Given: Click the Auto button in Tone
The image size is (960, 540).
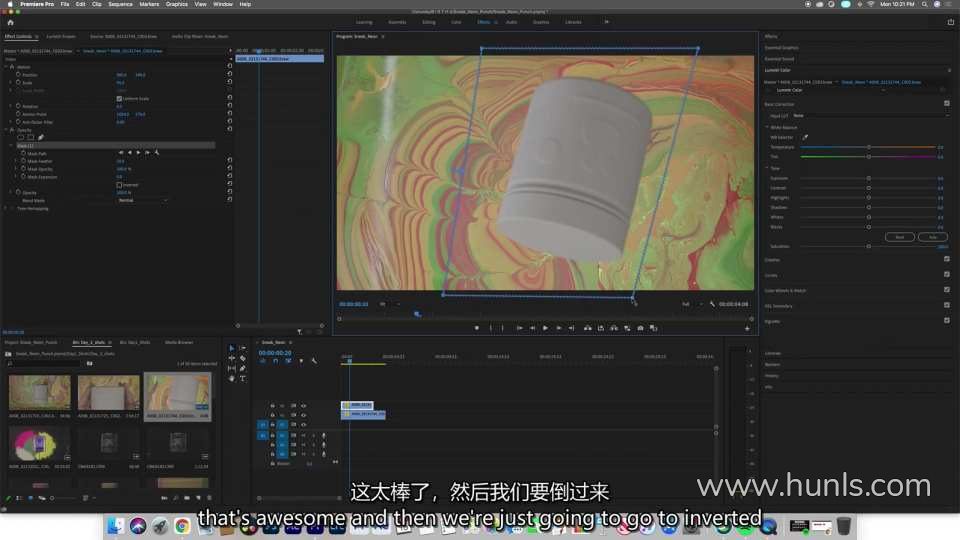Looking at the screenshot, I should [933, 237].
